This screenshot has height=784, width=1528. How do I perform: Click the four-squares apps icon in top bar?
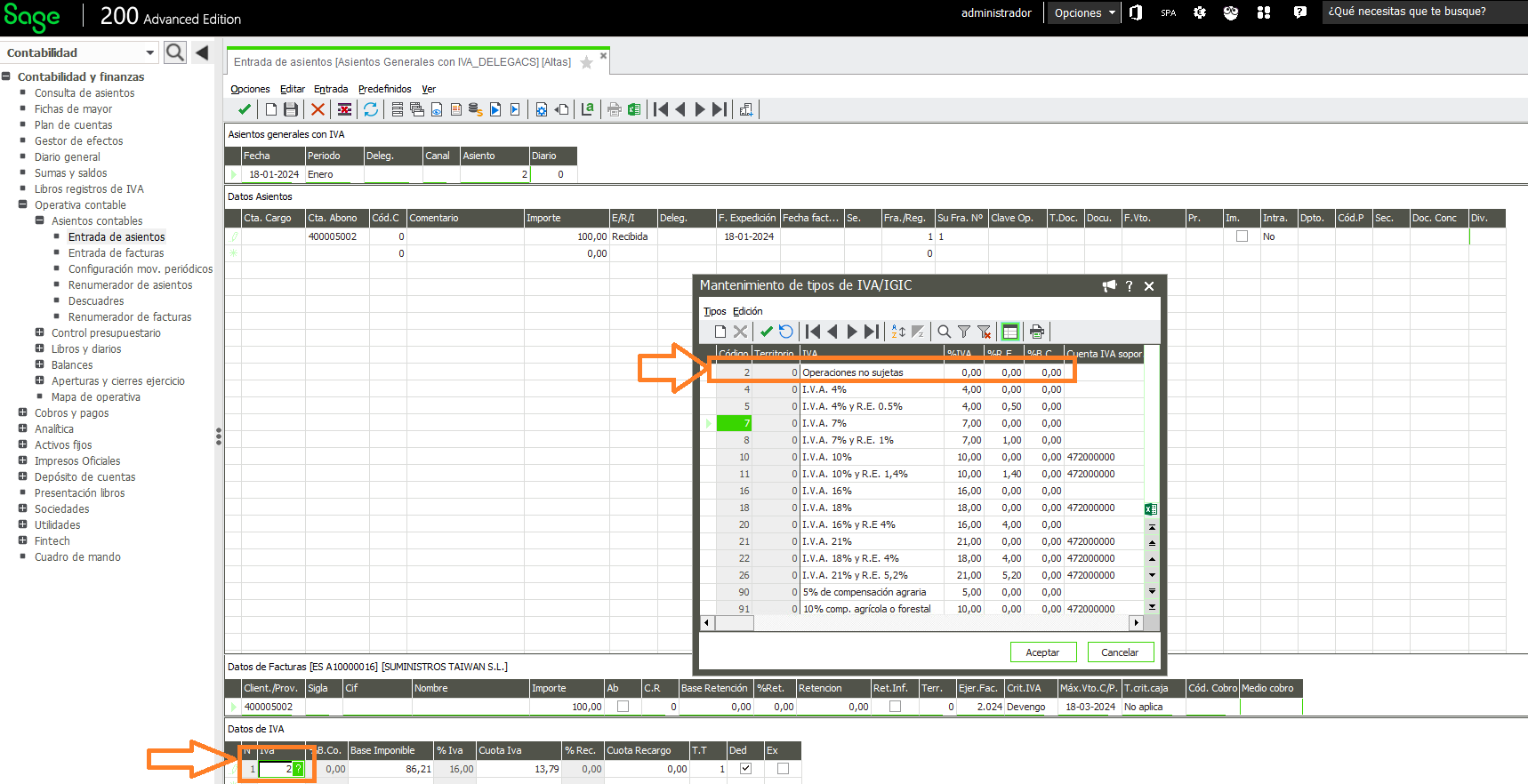[1264, 12]
